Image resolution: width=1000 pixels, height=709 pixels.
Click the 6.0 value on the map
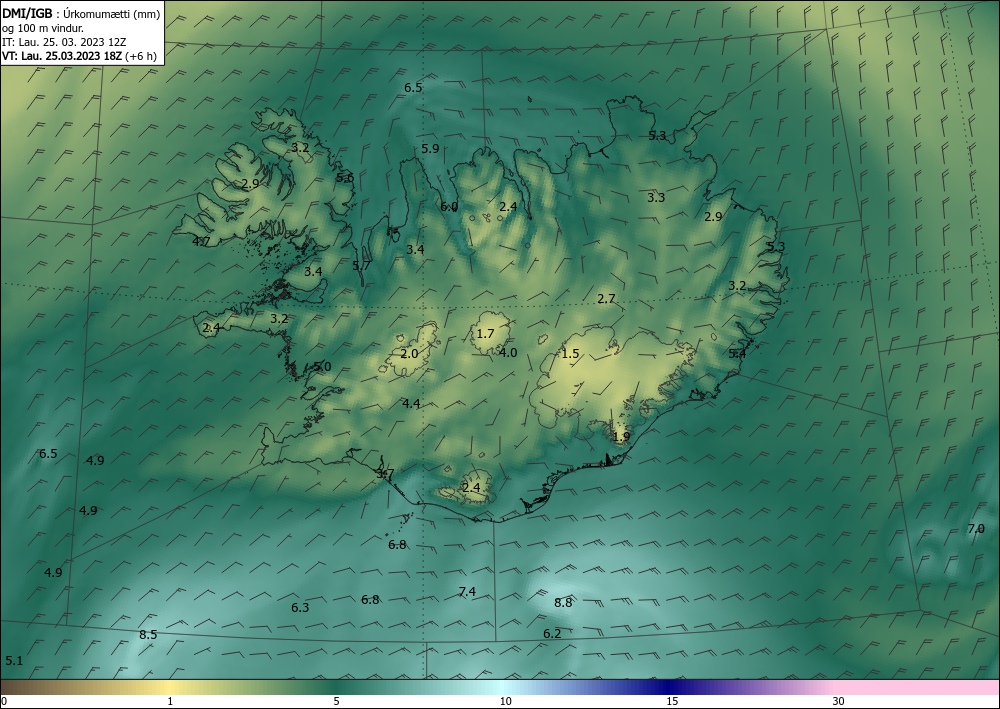[449, 207]
